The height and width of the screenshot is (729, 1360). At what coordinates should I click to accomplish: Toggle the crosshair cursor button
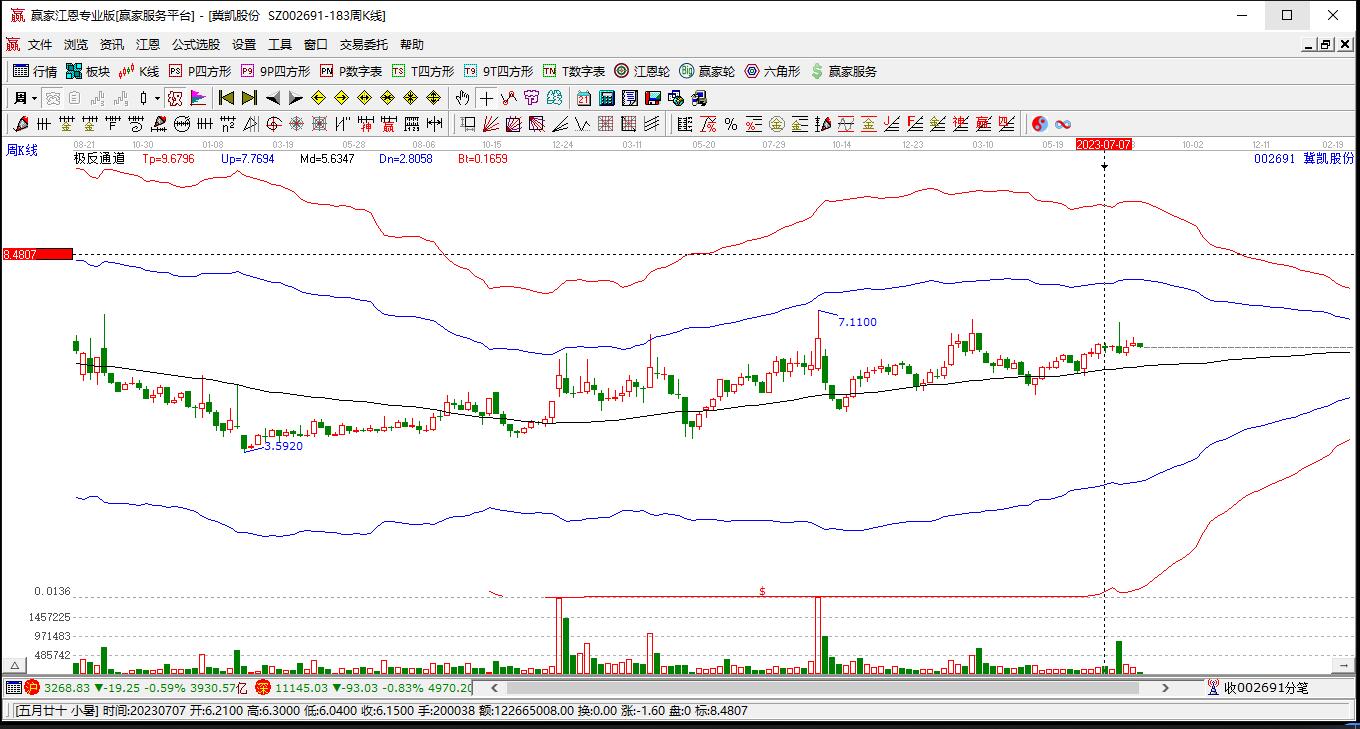tap(486, 98)
